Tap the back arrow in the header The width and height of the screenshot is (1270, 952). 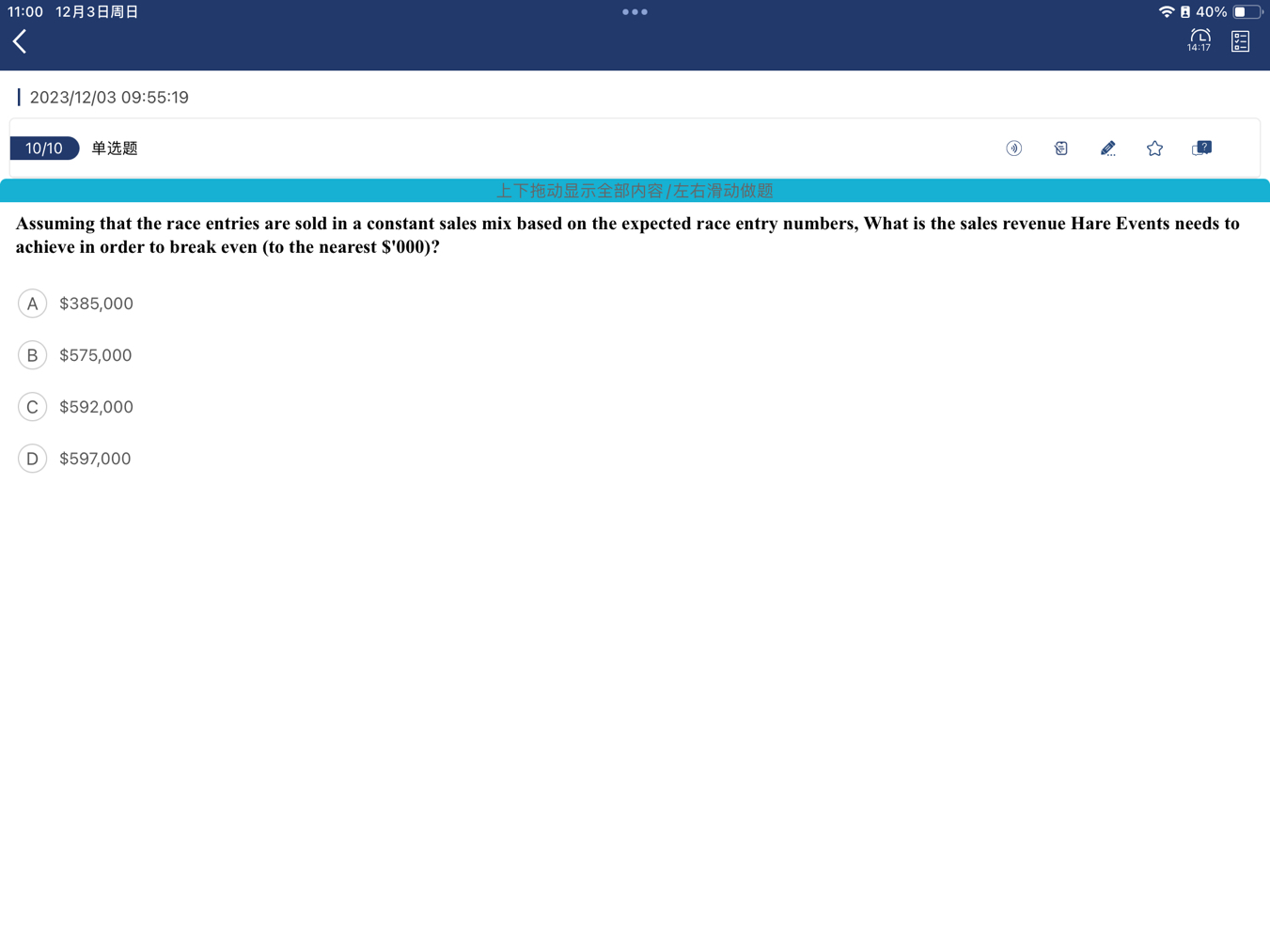pyautogui.click(x=20, y=41)
